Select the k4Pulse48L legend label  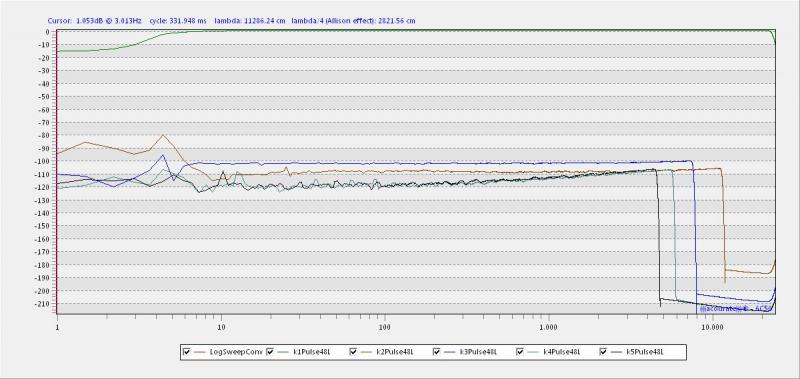point(563,352)
